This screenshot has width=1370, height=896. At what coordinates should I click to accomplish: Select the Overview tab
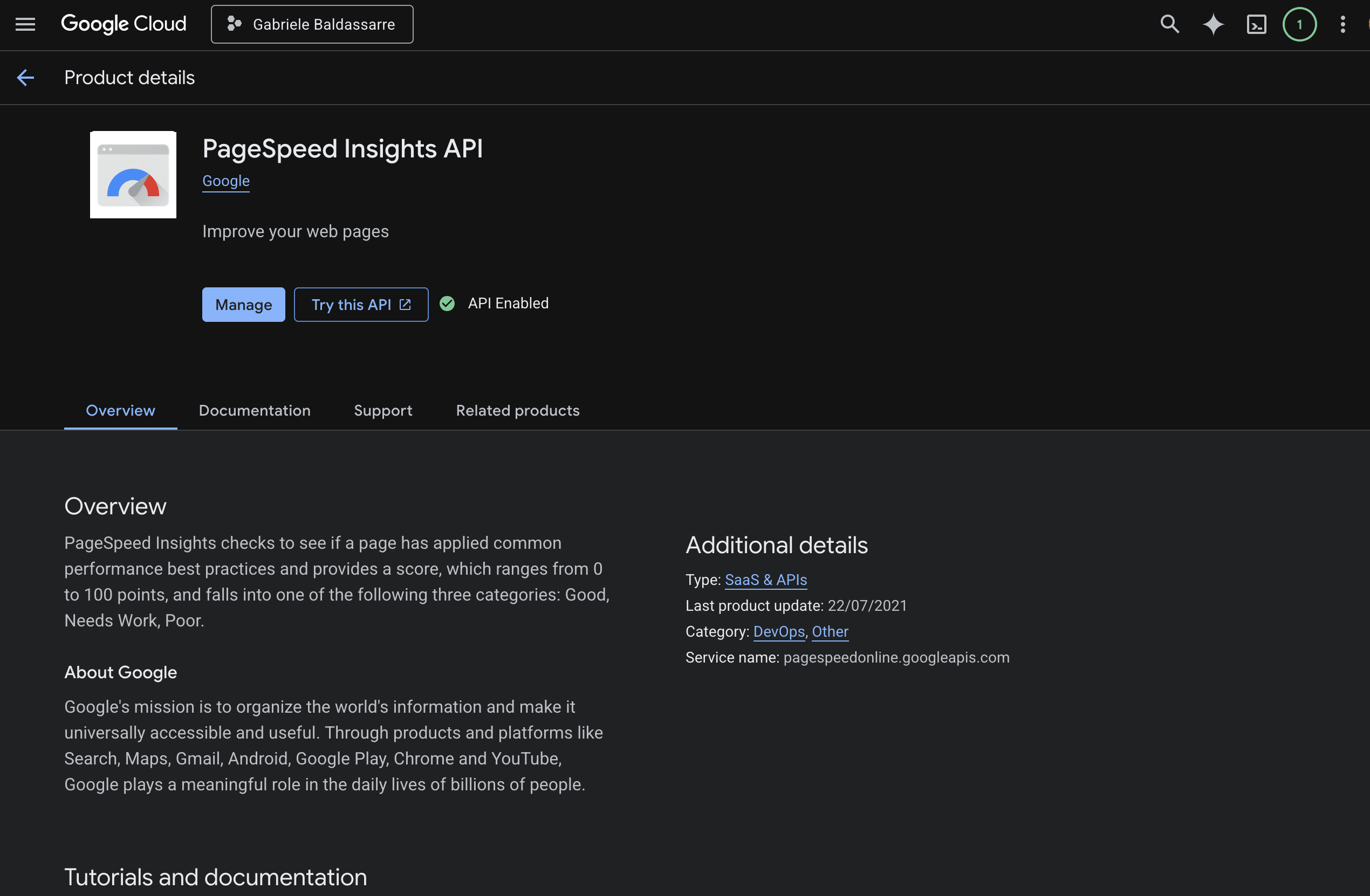tap(120, 410)
